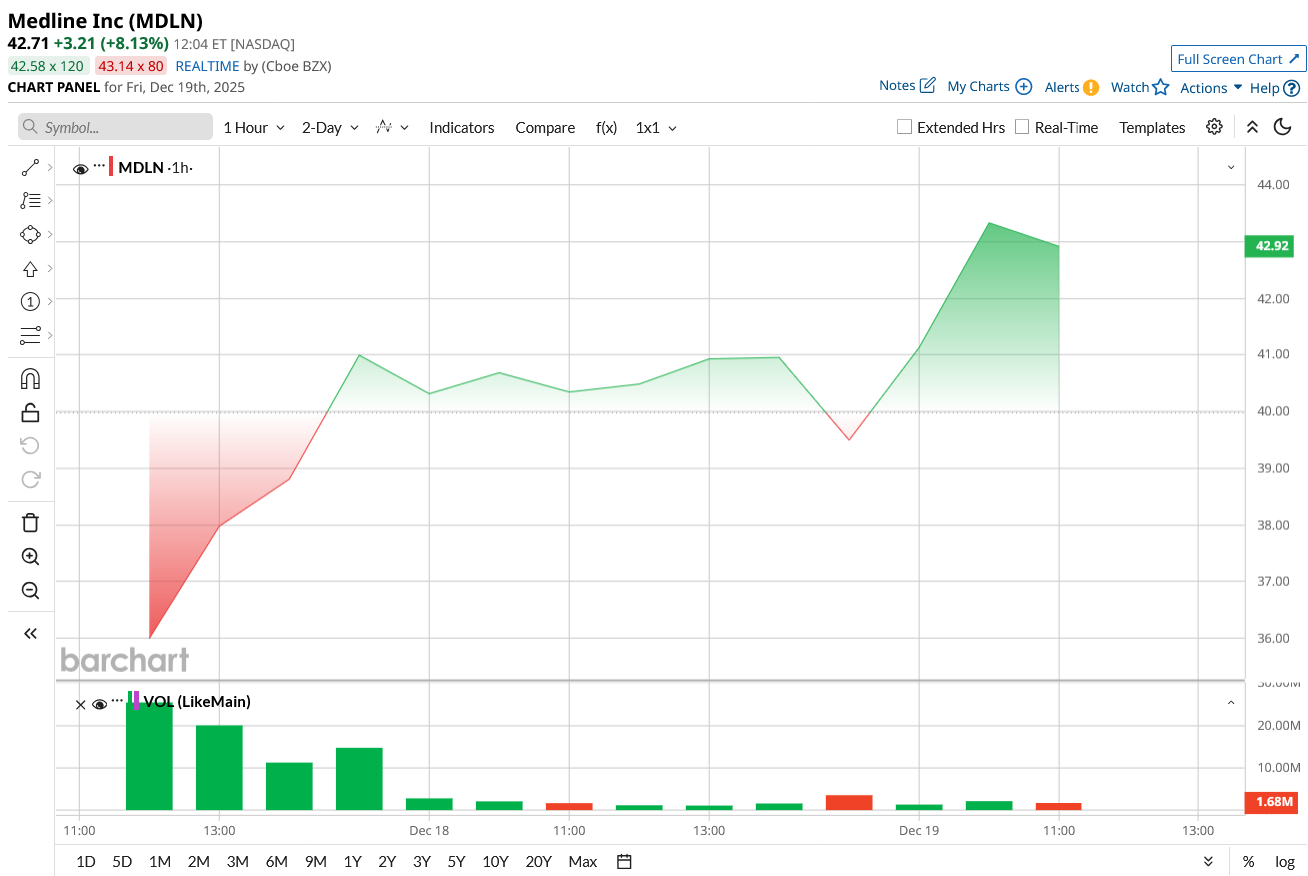
Task: Open the Compare menu
Action: pos(545,128)
